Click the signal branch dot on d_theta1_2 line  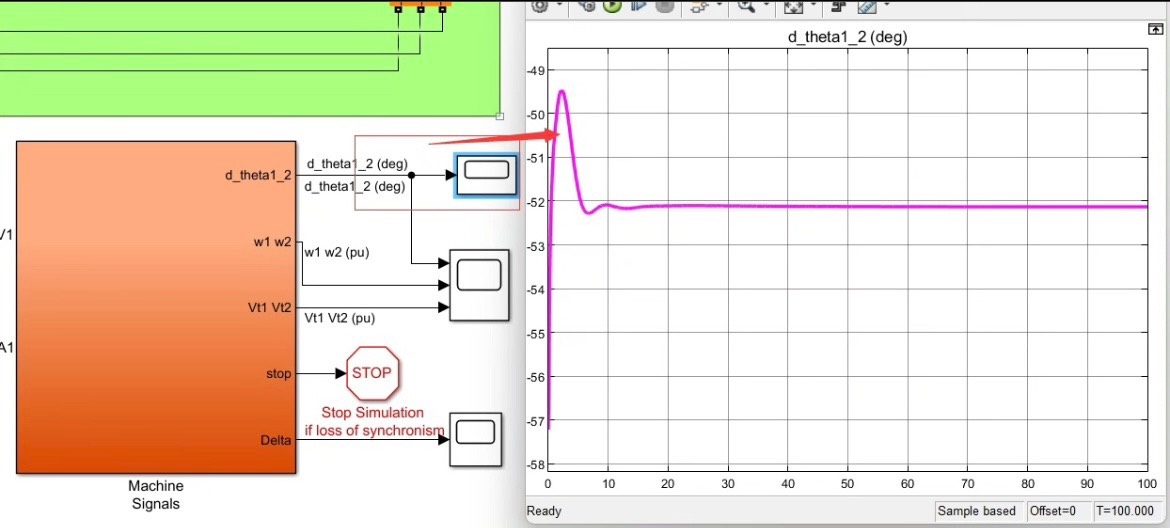pos(412,175)
